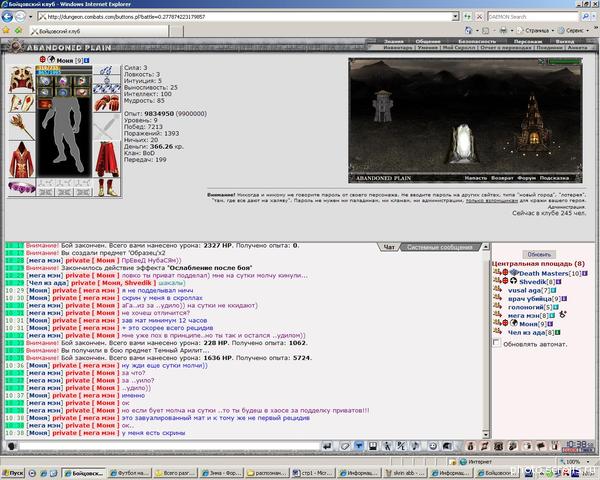Click the empty crossed-swords shield slot
The image size is (600, 480).
point(107,127)
